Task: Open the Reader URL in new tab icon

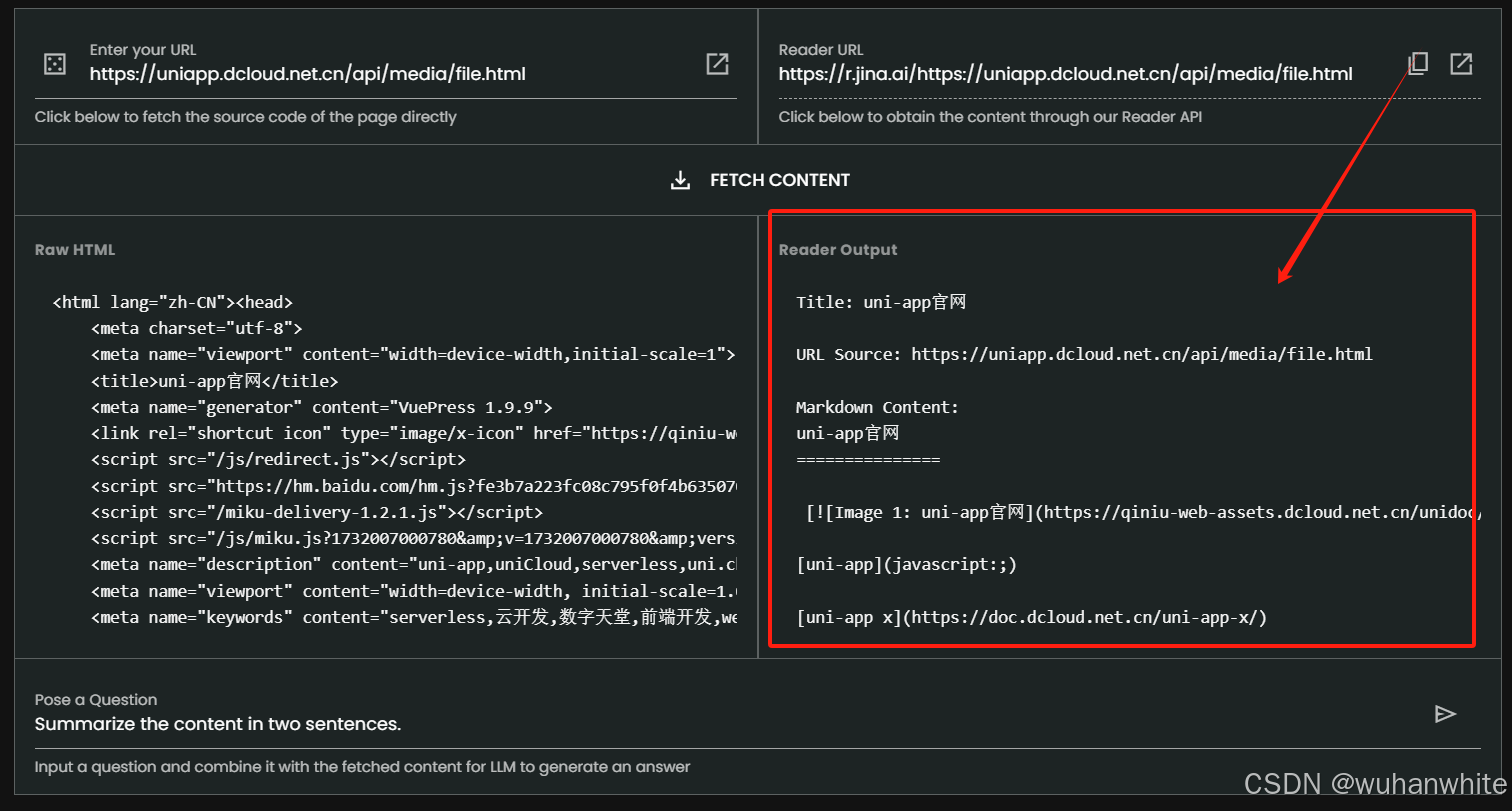Action: pyautogui.click(x=1461, y=64)
